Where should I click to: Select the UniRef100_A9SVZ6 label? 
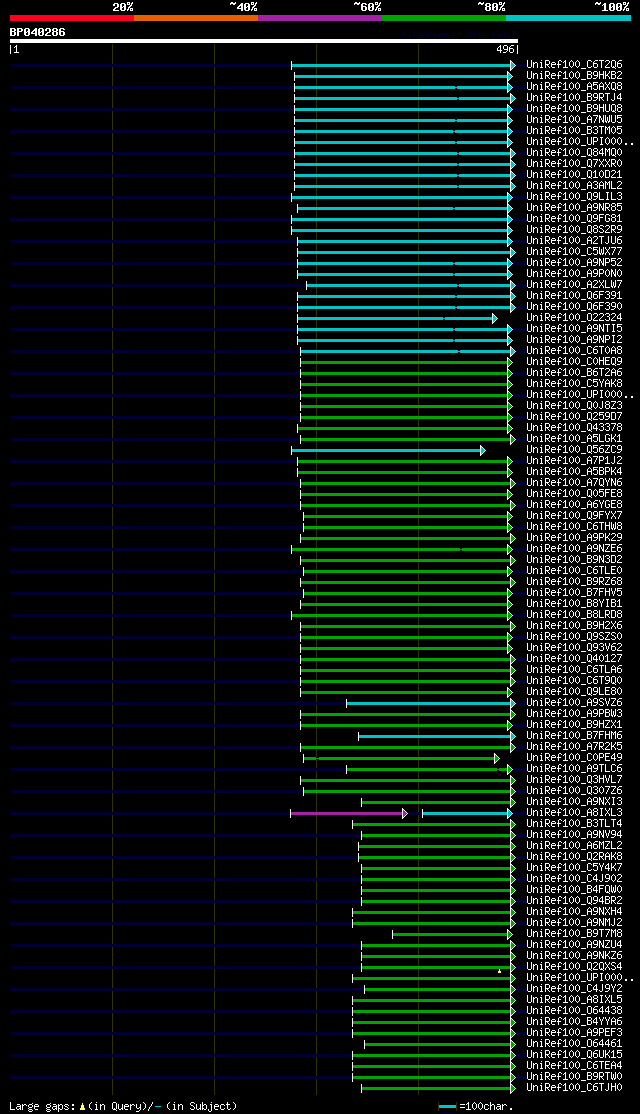coord(575,703)
